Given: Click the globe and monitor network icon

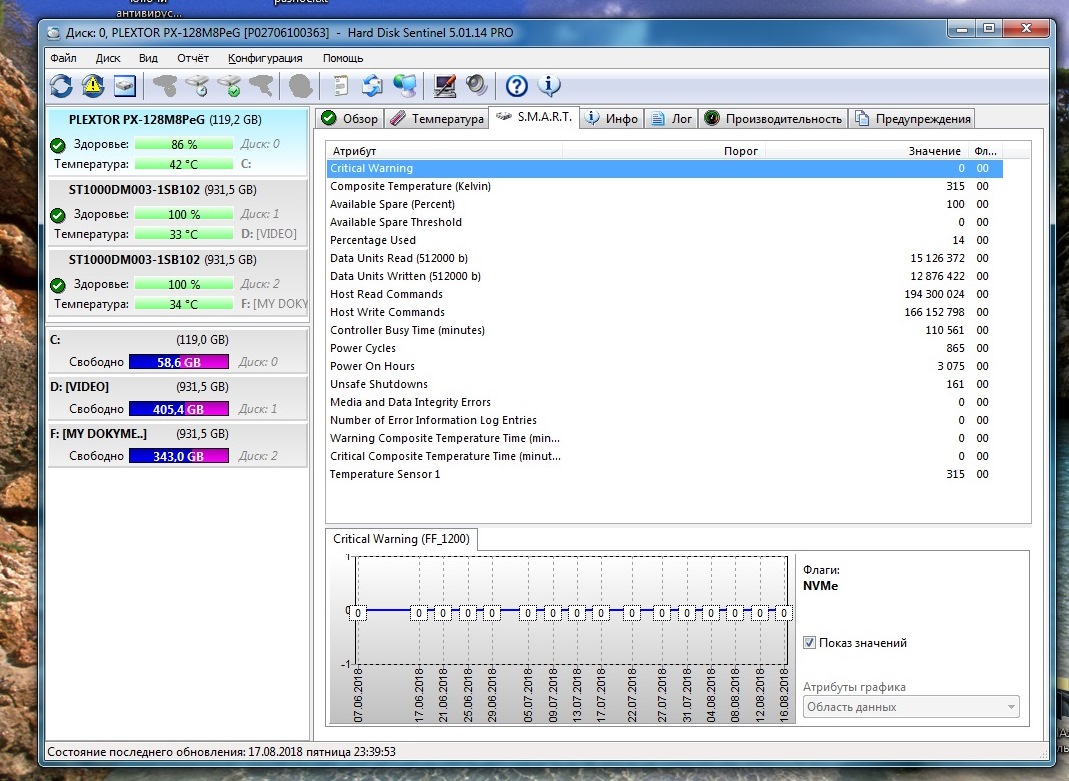Looking at the screenshot, I should click(x=404, y=86).
